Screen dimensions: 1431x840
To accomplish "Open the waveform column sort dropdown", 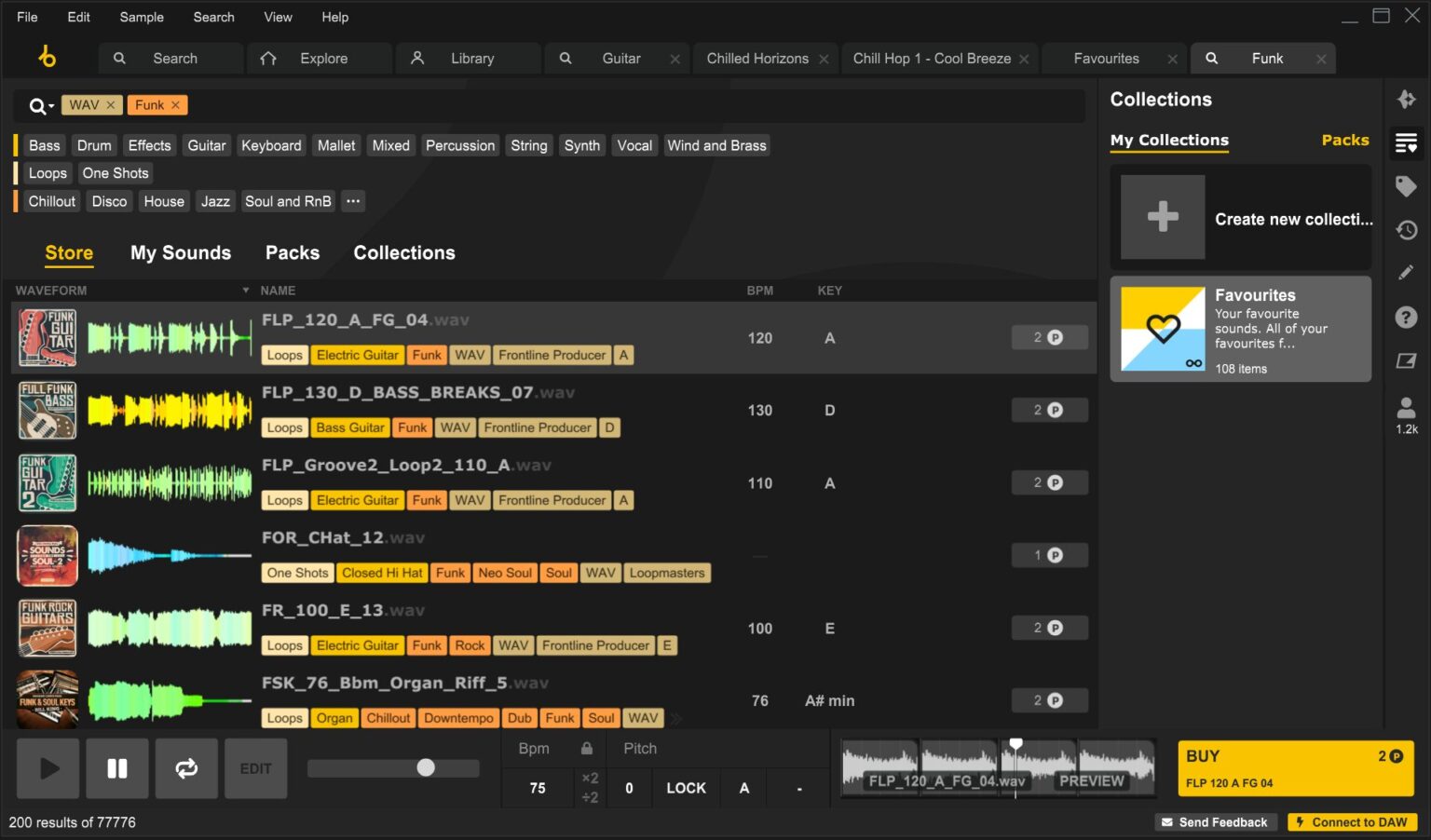I will [x=246, y=291].
